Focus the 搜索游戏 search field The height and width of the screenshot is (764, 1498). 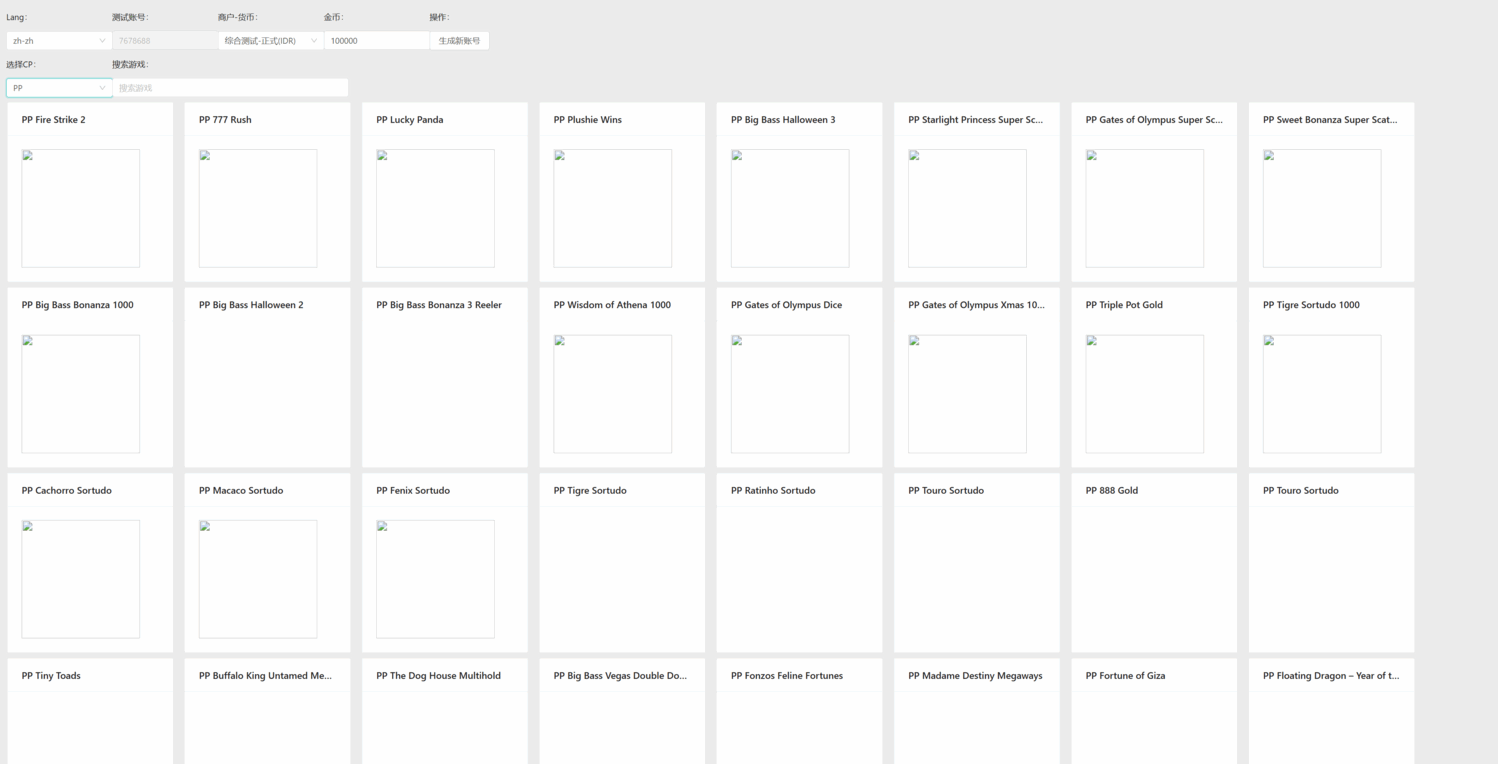[230, 88]
